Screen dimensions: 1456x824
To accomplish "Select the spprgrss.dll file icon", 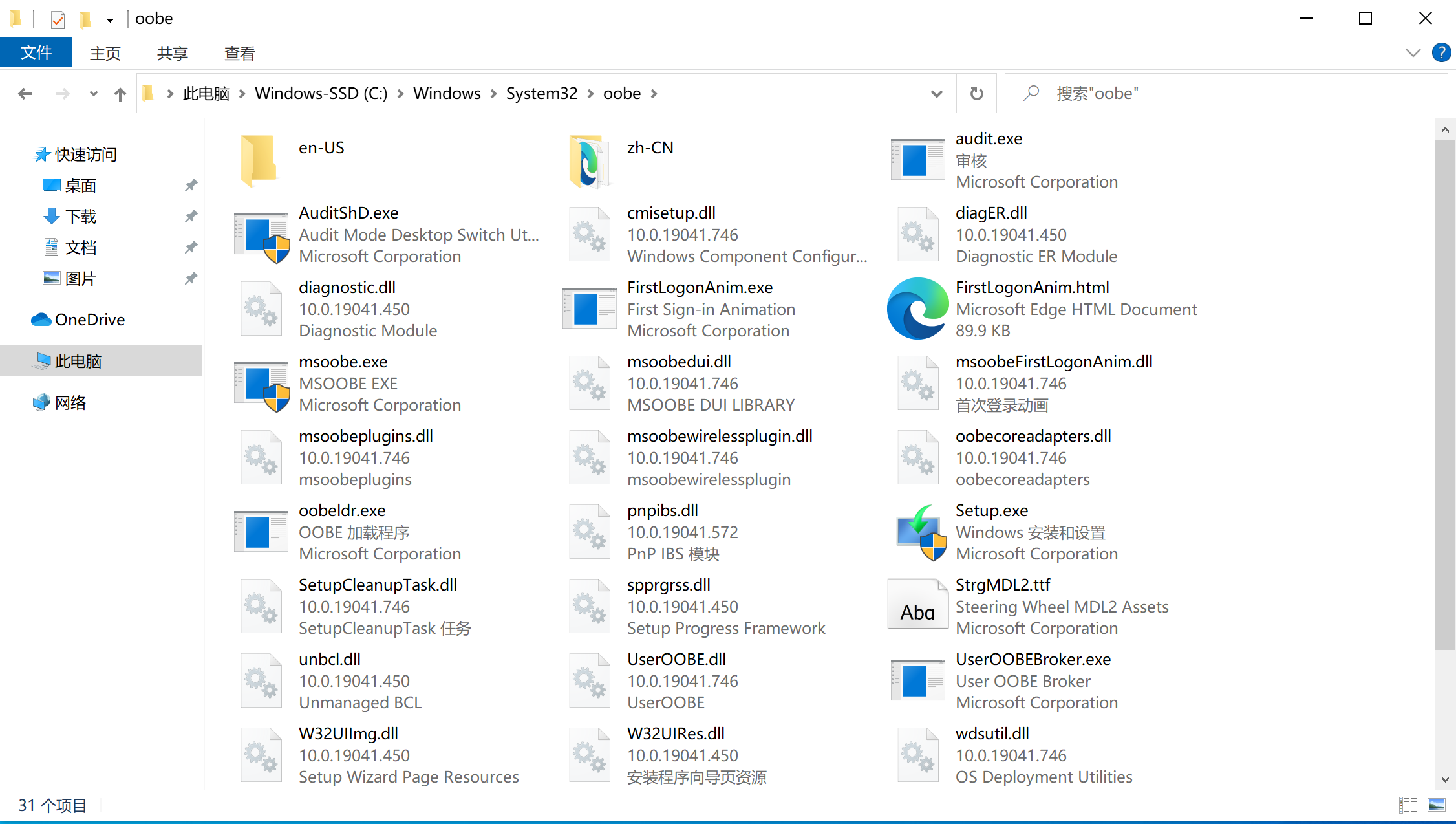I will coord(590,606).
